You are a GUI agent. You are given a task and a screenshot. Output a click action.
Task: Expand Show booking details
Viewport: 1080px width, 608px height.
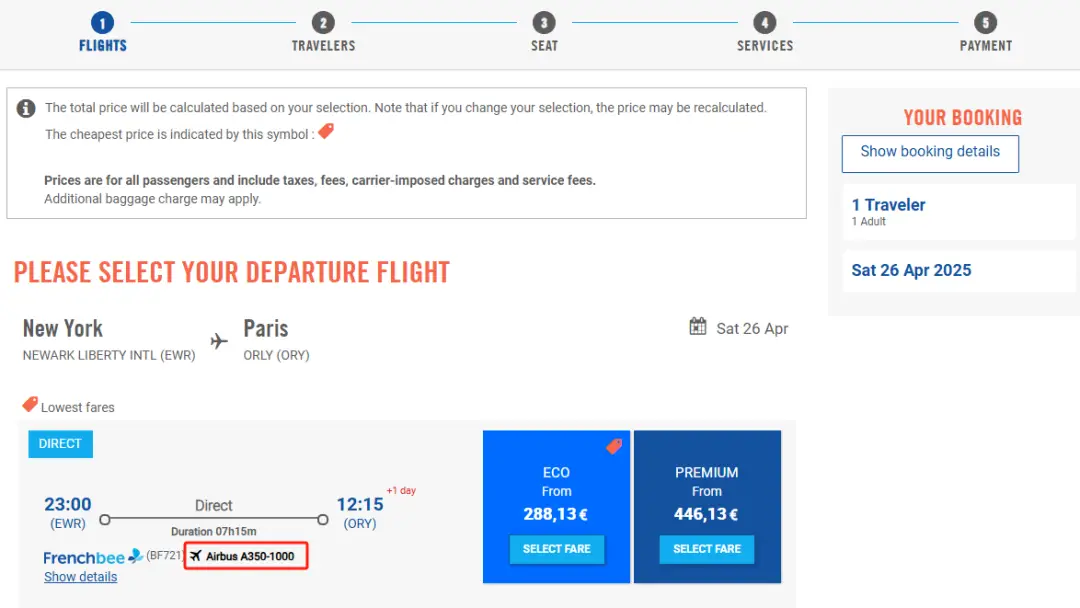pos(930,152)
